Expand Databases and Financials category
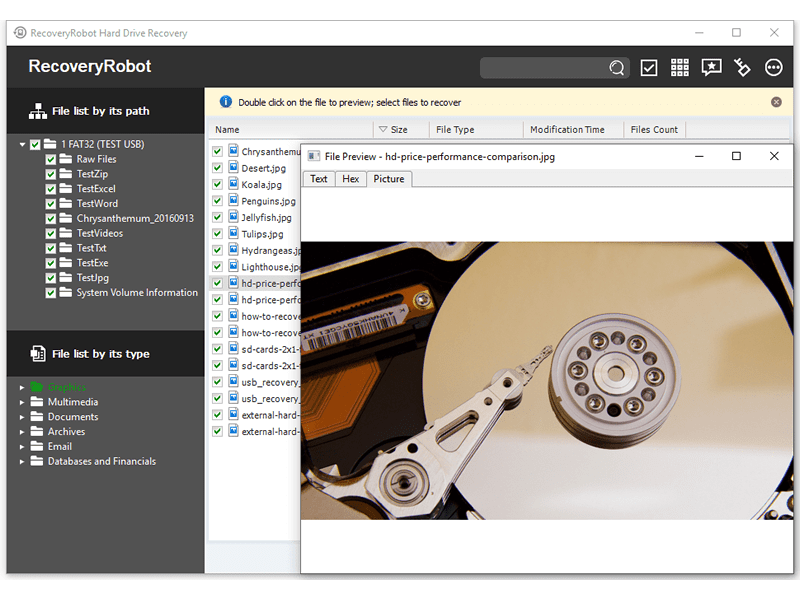 [22, 461]
